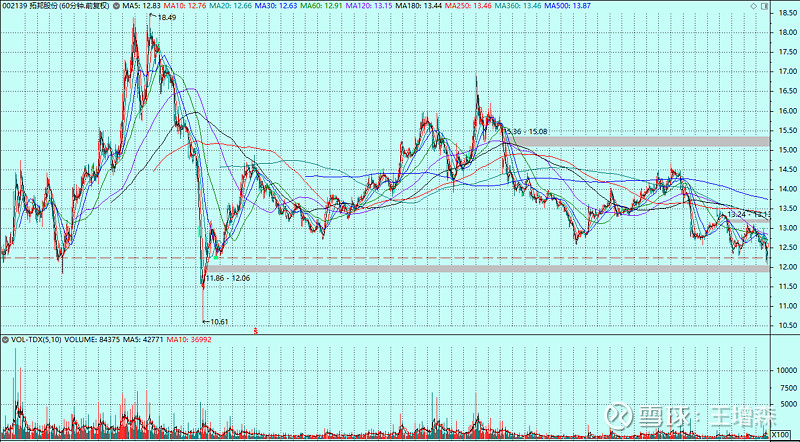Click the gray support band near 12.00
This screenshot has width=800, height=442.
click(x=500, y=269)
